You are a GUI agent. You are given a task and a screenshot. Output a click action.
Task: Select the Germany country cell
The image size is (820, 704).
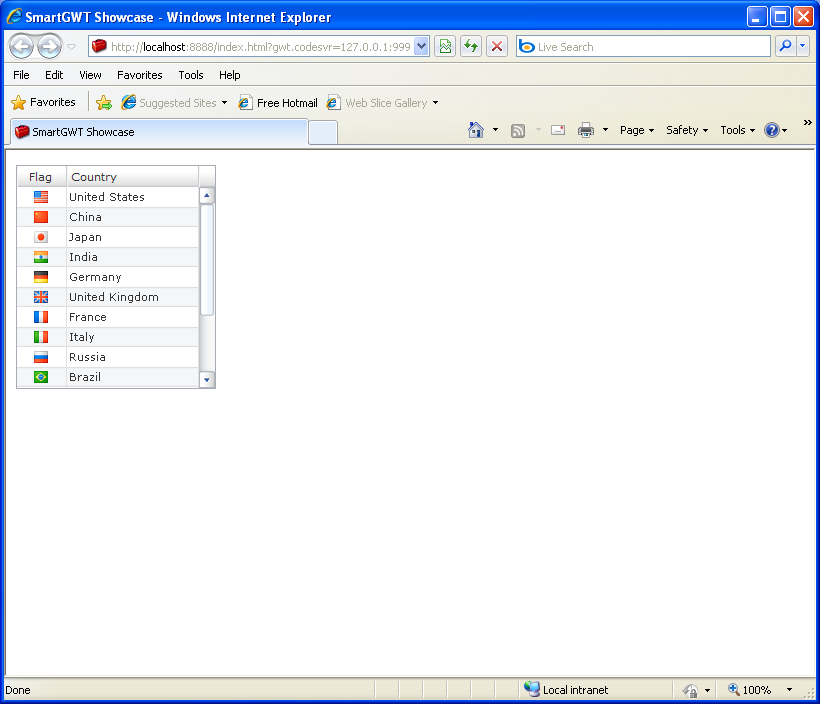133,277
